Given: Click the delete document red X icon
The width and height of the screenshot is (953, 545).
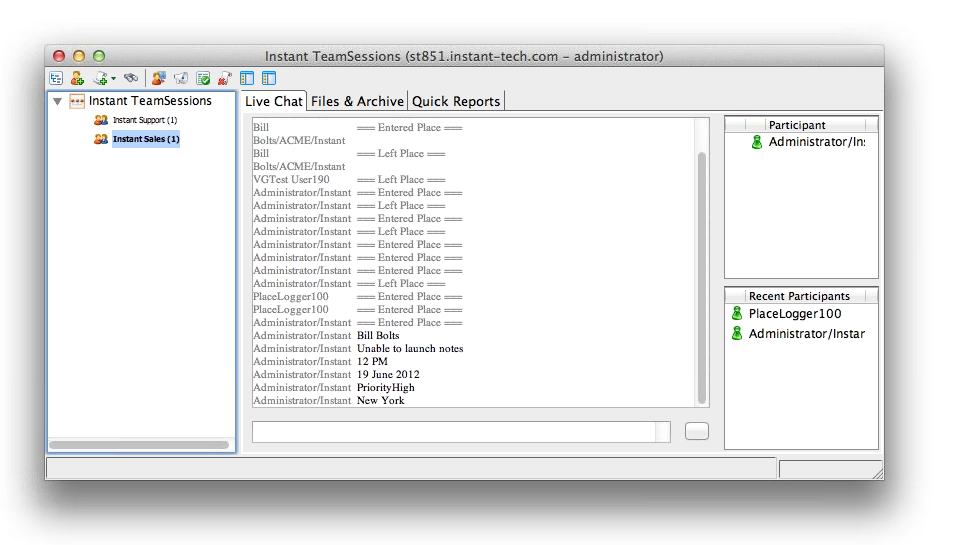Looking at the screenshot, I should (x=225, y=78).
